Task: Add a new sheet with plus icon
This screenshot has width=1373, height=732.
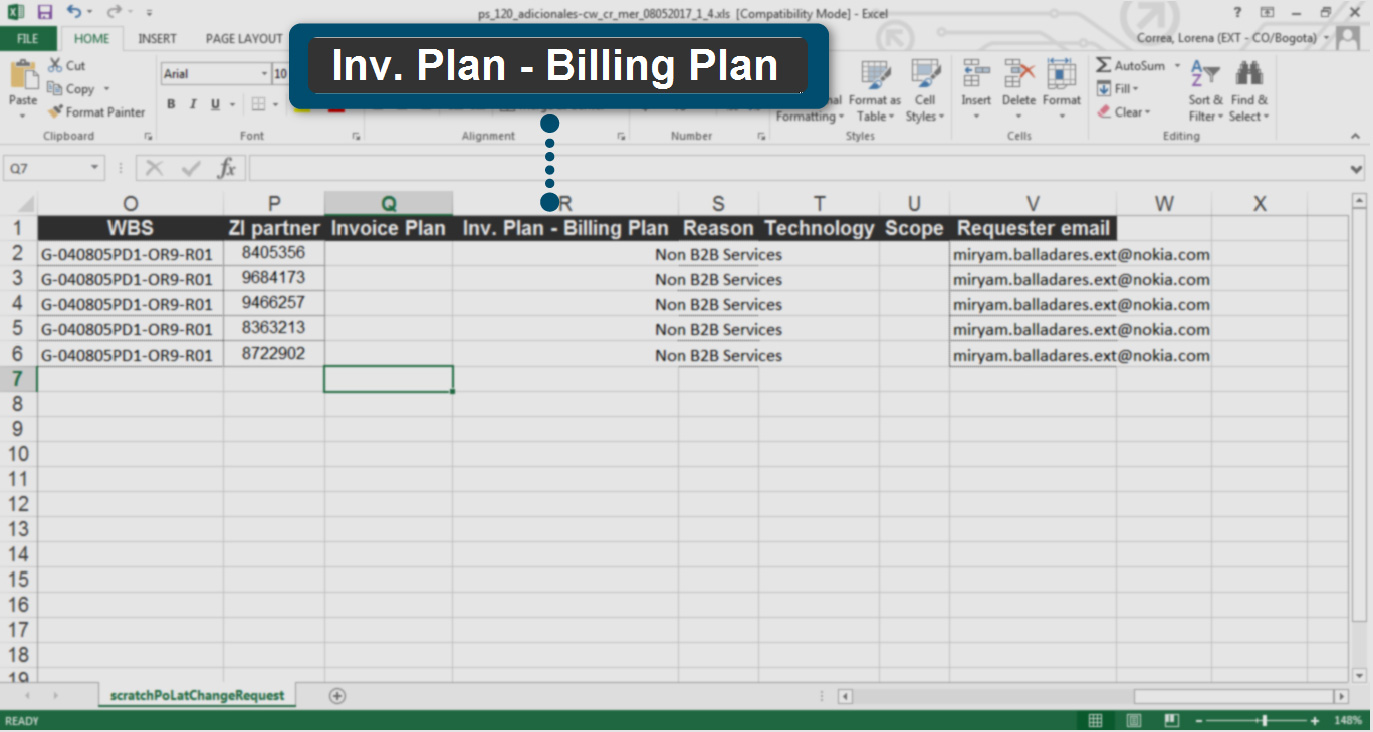Action: 337,696
